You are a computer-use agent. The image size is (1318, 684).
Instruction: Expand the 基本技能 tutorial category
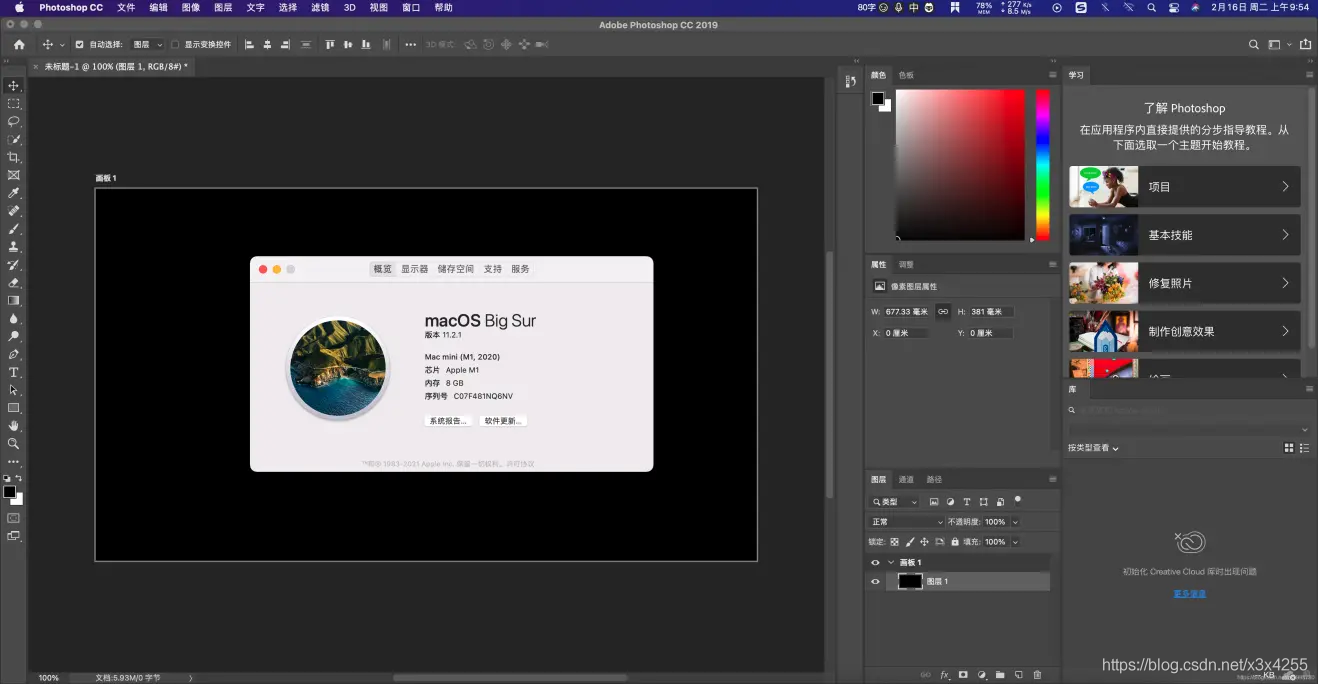[x=1185, y=235]
